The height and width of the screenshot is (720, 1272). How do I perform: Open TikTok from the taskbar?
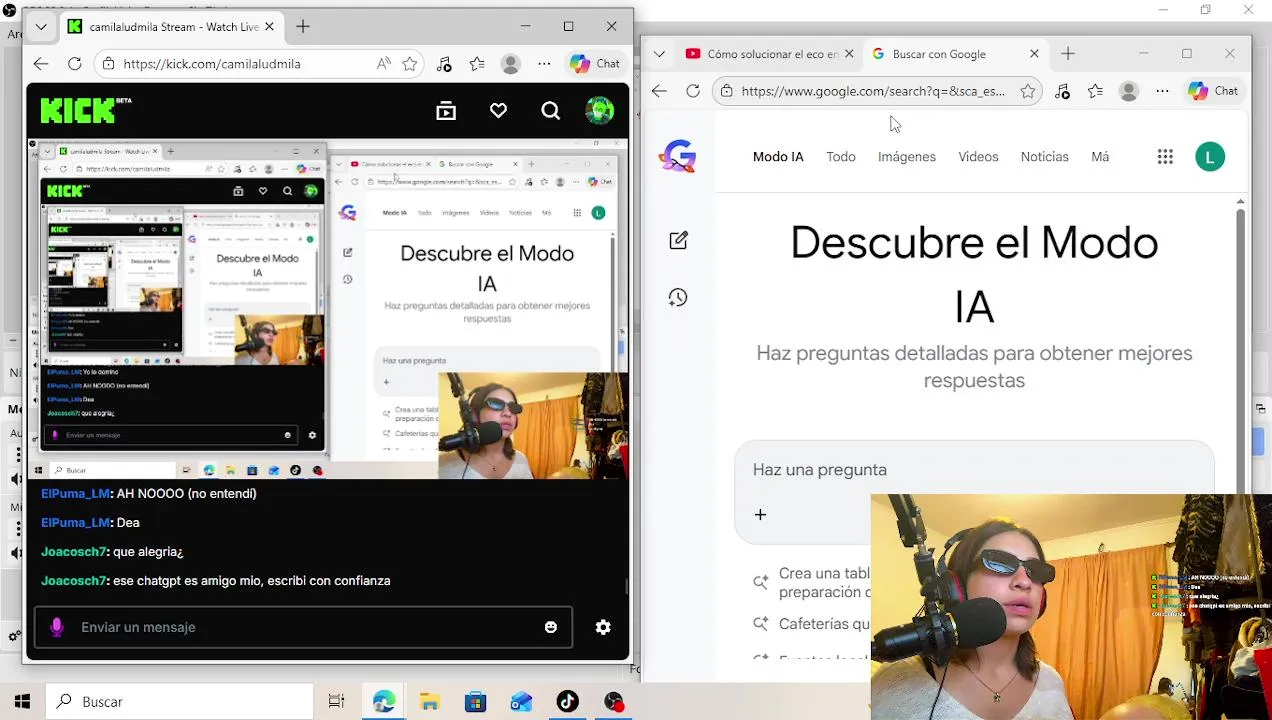567,702
